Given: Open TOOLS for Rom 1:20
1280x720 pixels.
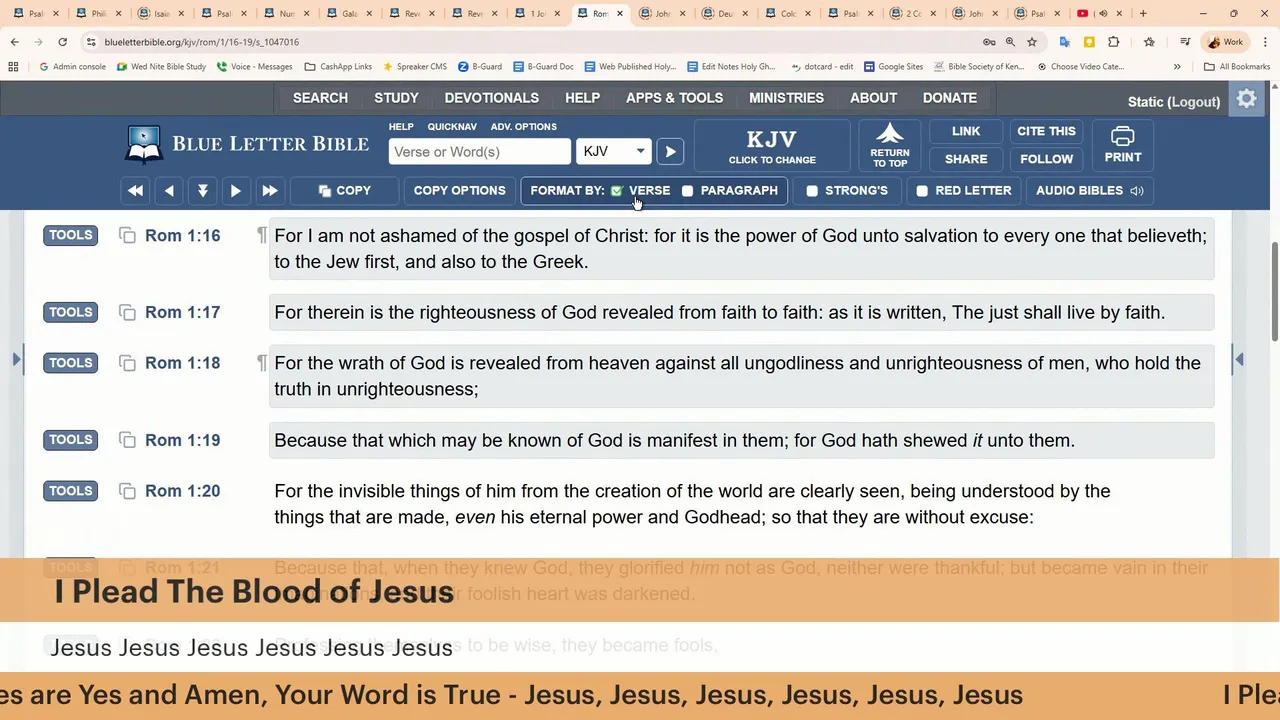Looking at the screenshot, I should tap(71, 491).
